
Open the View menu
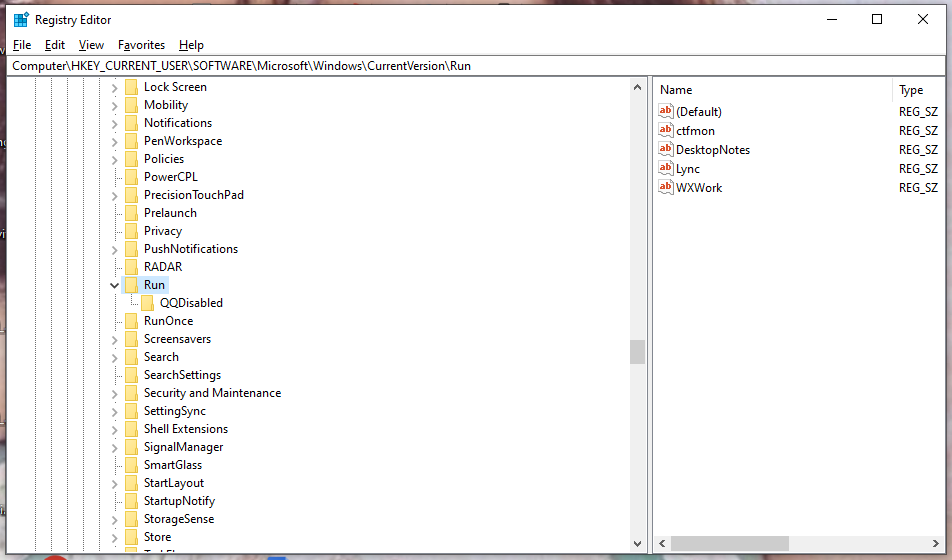[91, 45]
